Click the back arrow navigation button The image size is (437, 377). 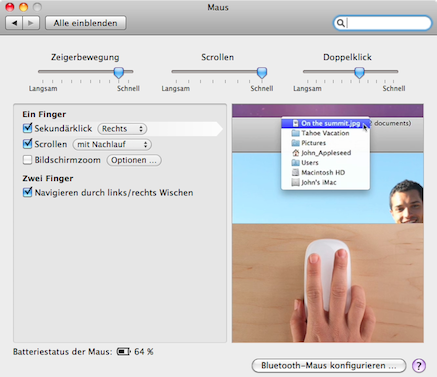click(x=14, y=23)
